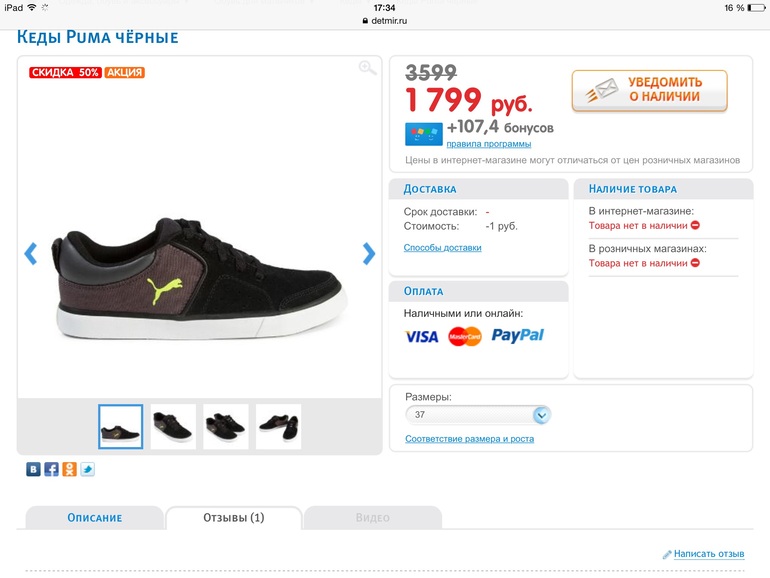Viewport: 770px width, 578px height.
Task: Share via VKontakte icon
Action: click(34, 469)
